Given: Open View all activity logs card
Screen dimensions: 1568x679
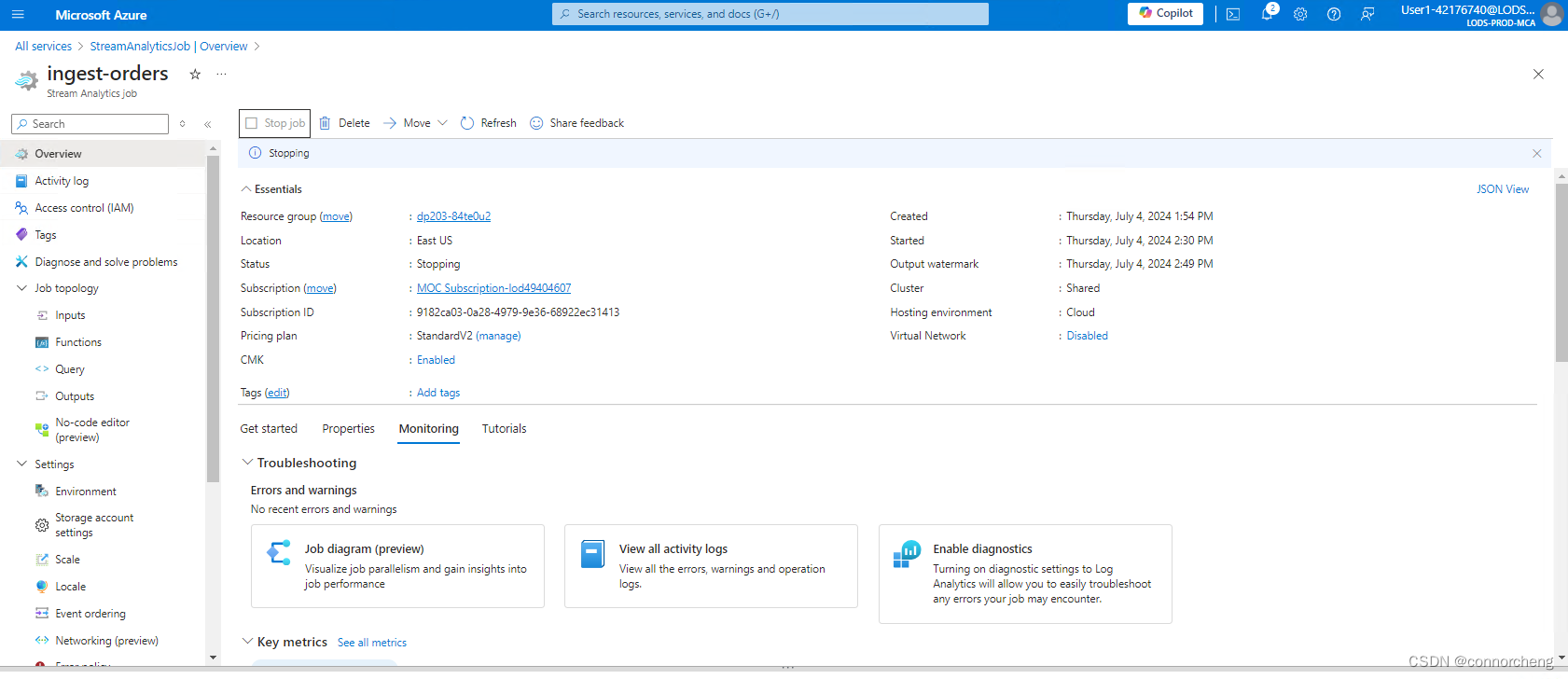Looking at the screenshot, I should [711, 566].
